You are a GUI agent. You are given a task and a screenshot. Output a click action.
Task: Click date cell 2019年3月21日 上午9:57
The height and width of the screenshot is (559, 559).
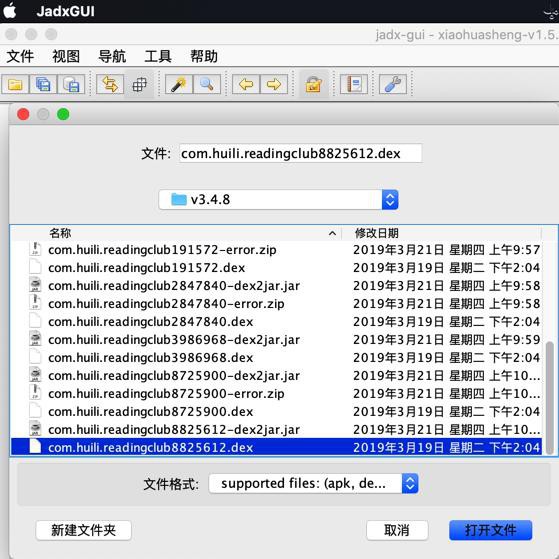446,250
